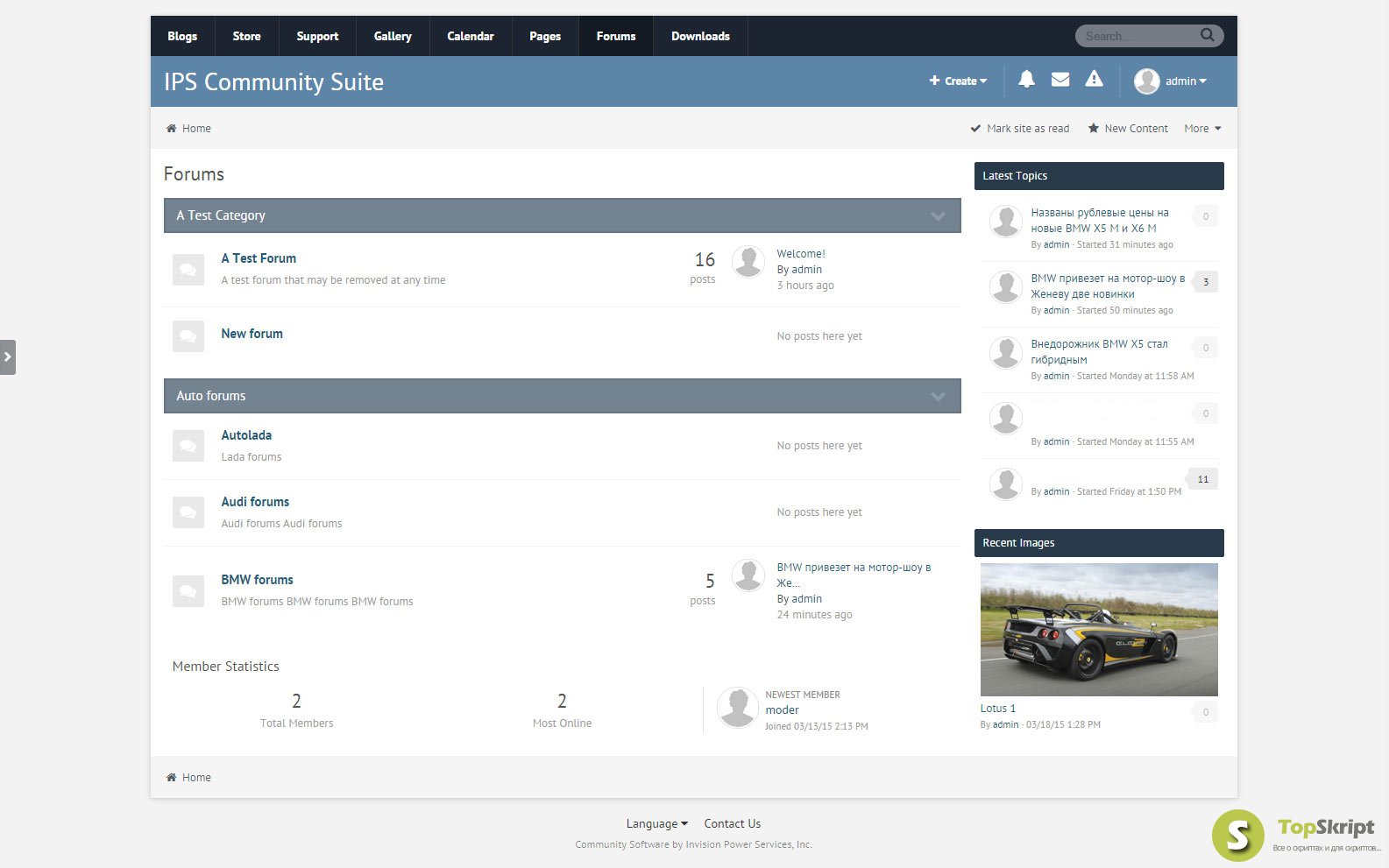
Task: Open the Support tab
Action: click(317, 36)
